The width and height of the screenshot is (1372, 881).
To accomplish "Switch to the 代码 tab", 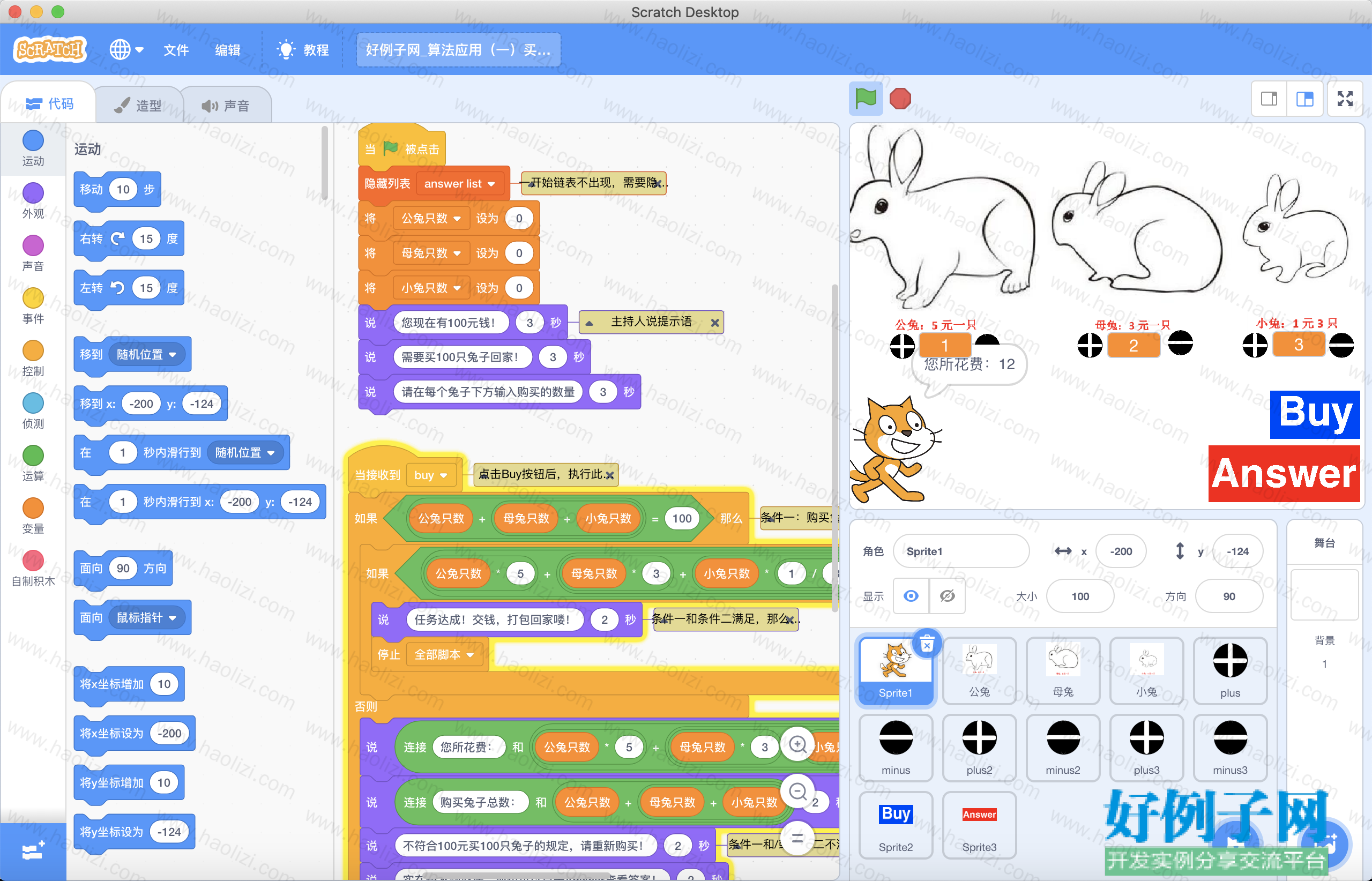I will [49, 103].
